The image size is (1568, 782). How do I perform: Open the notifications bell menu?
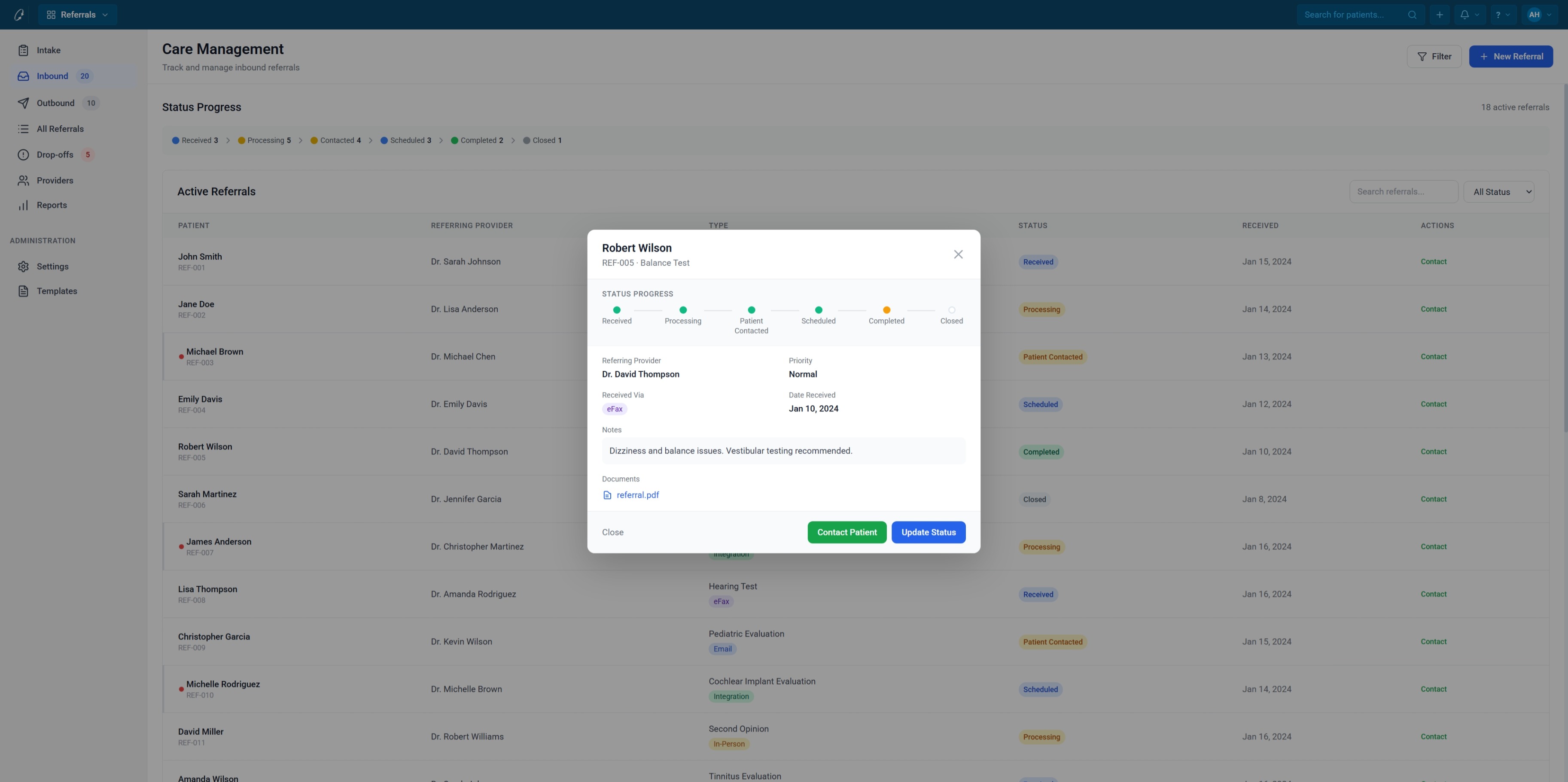point(1469,15)
